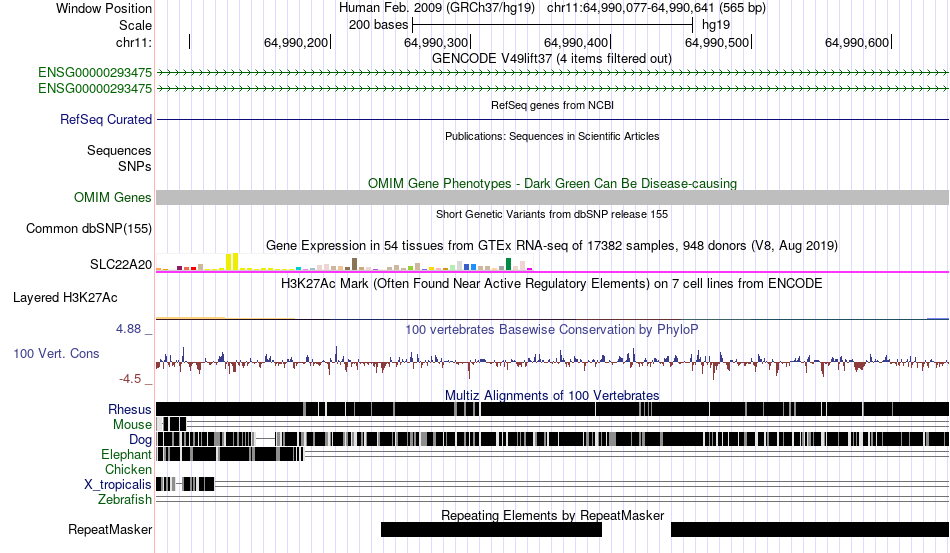950x553 pixels.
Task: Click the Publications: Sequences in Scientific Articles title
Action: tap(552, 136)
